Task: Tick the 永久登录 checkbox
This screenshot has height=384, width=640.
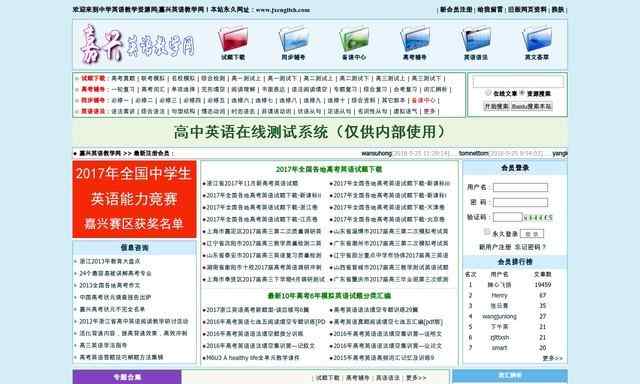Action: 487,232
